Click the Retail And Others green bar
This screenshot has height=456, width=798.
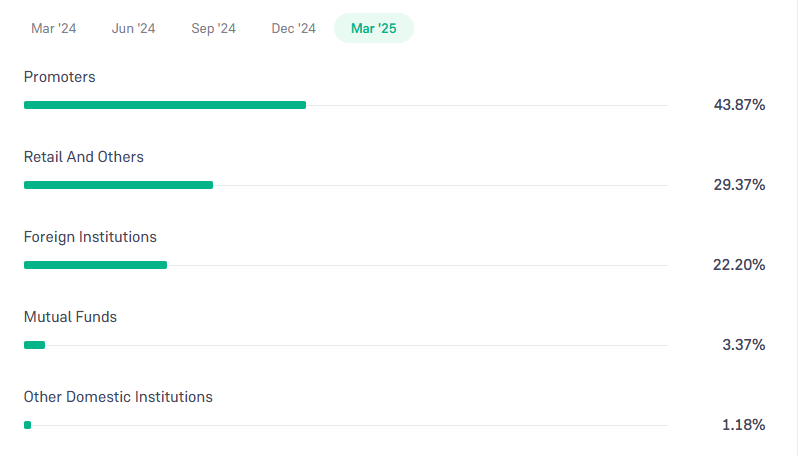coord(119,185)
